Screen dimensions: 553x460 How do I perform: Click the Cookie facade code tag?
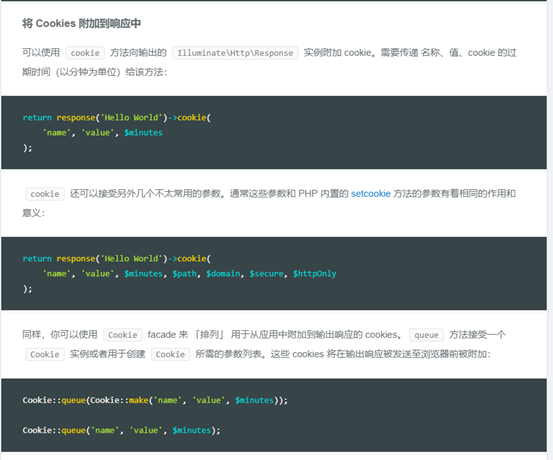[x=123, y=335]
